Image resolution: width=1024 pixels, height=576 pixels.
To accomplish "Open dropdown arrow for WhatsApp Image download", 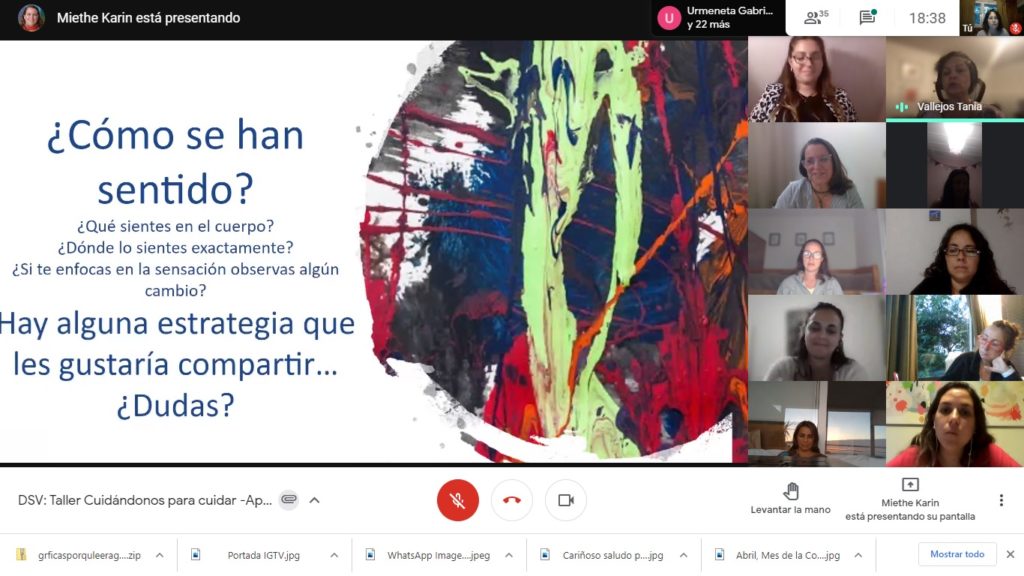I will [509, 555].
